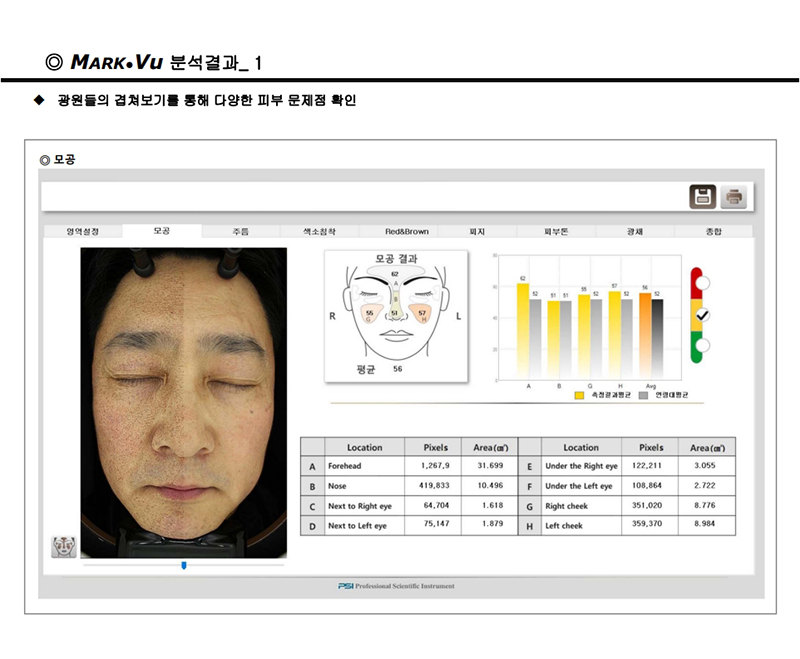Select the green severity indicator
The width and height of the screenshot is (800, 659).
(x=705, y=343)
